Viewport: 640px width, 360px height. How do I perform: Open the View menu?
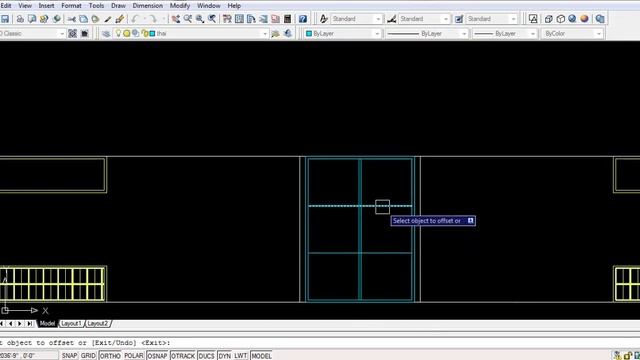(x=25, y=6)
